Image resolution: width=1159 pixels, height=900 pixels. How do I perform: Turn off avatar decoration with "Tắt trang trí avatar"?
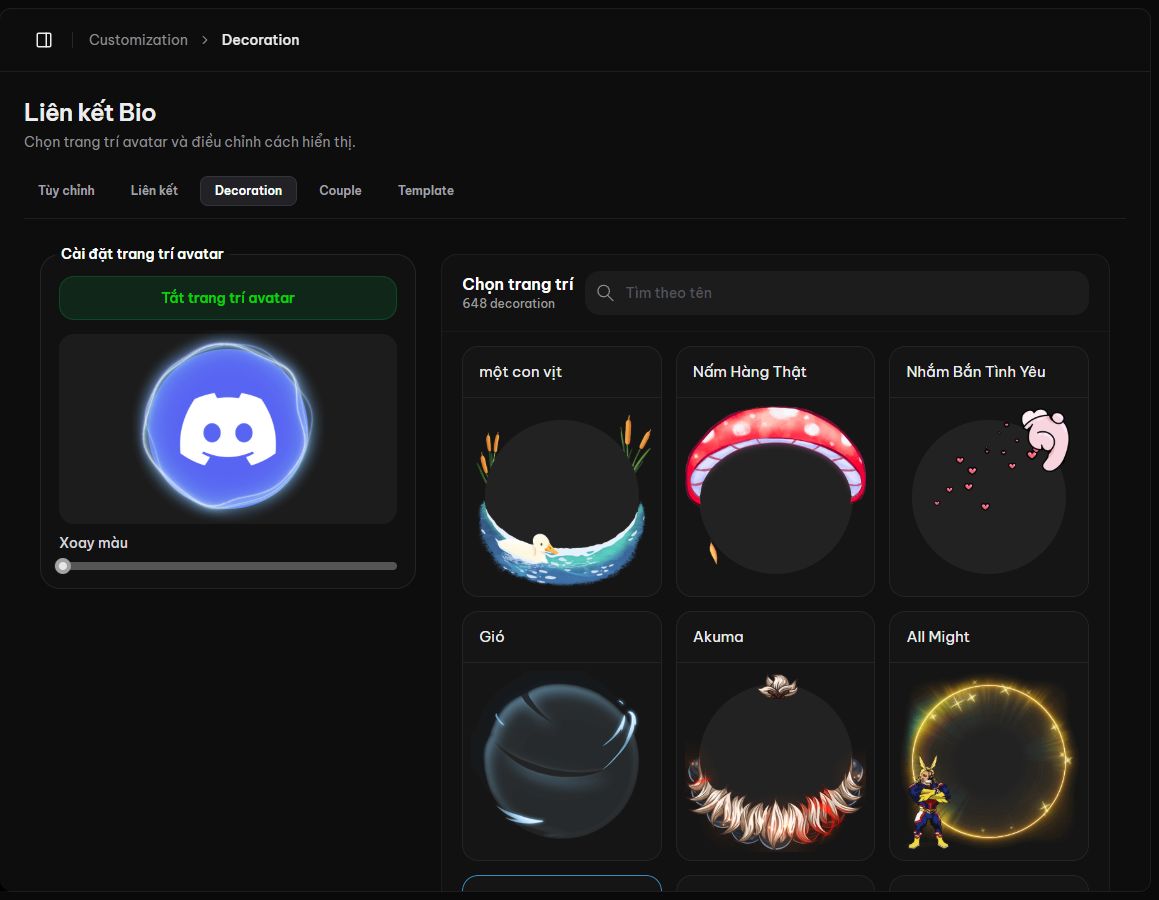click(x=228, y=298)
